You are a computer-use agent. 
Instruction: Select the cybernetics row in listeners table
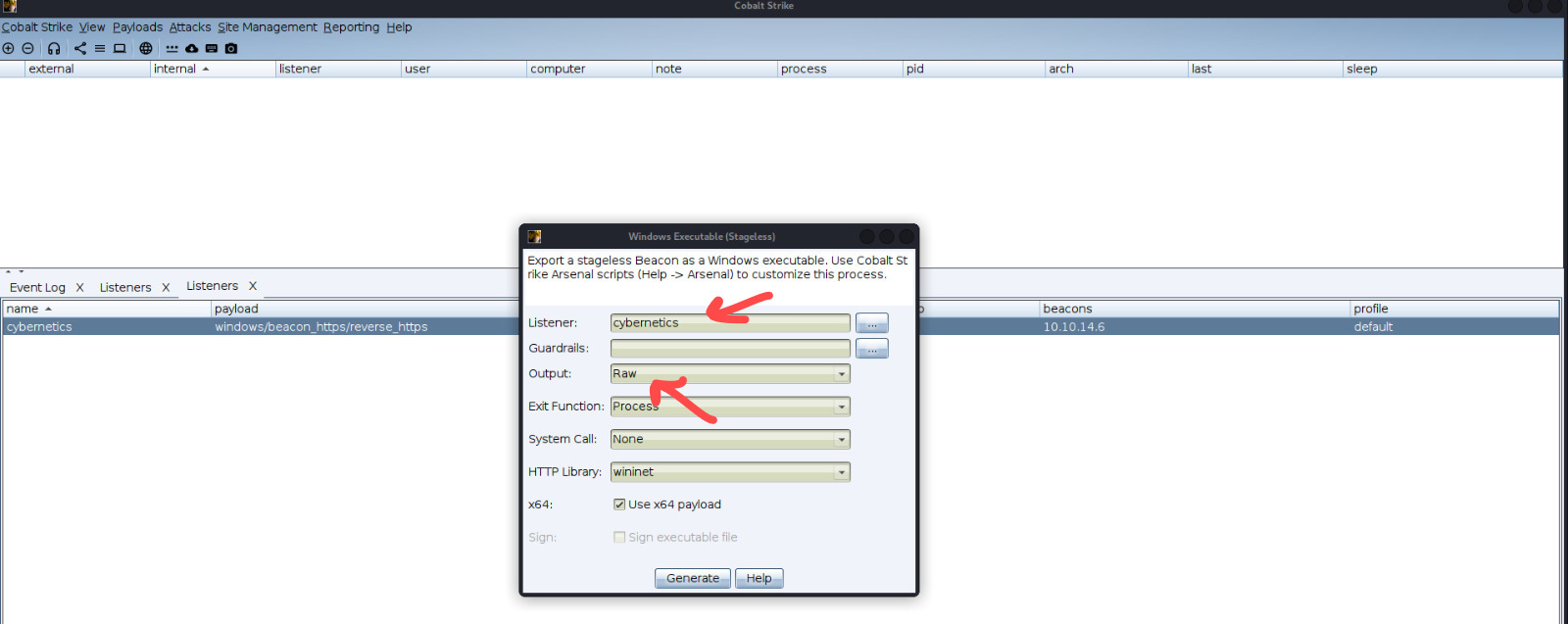[780, 327]
